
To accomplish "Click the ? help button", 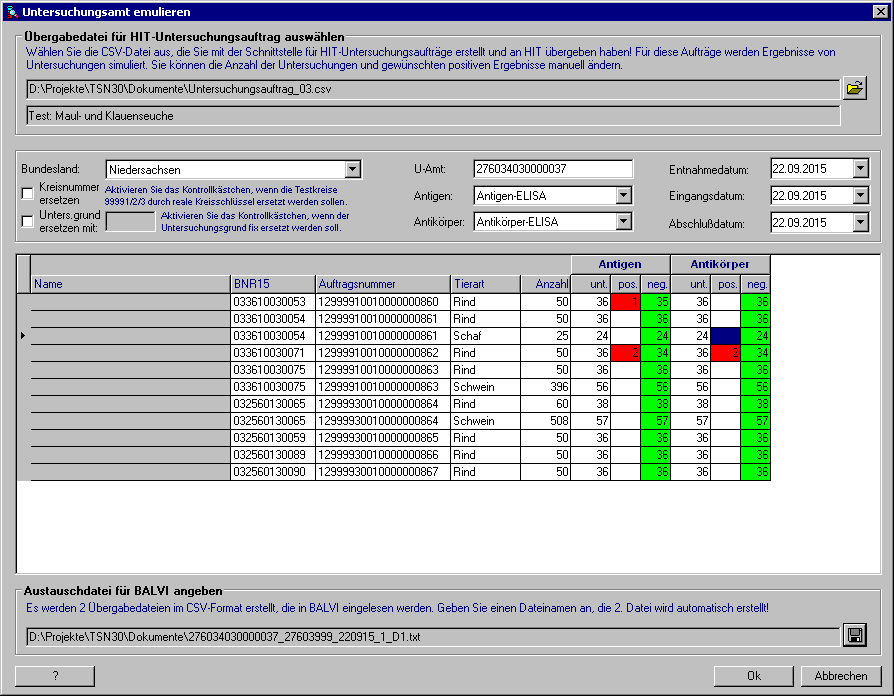I will coord(55,676).
